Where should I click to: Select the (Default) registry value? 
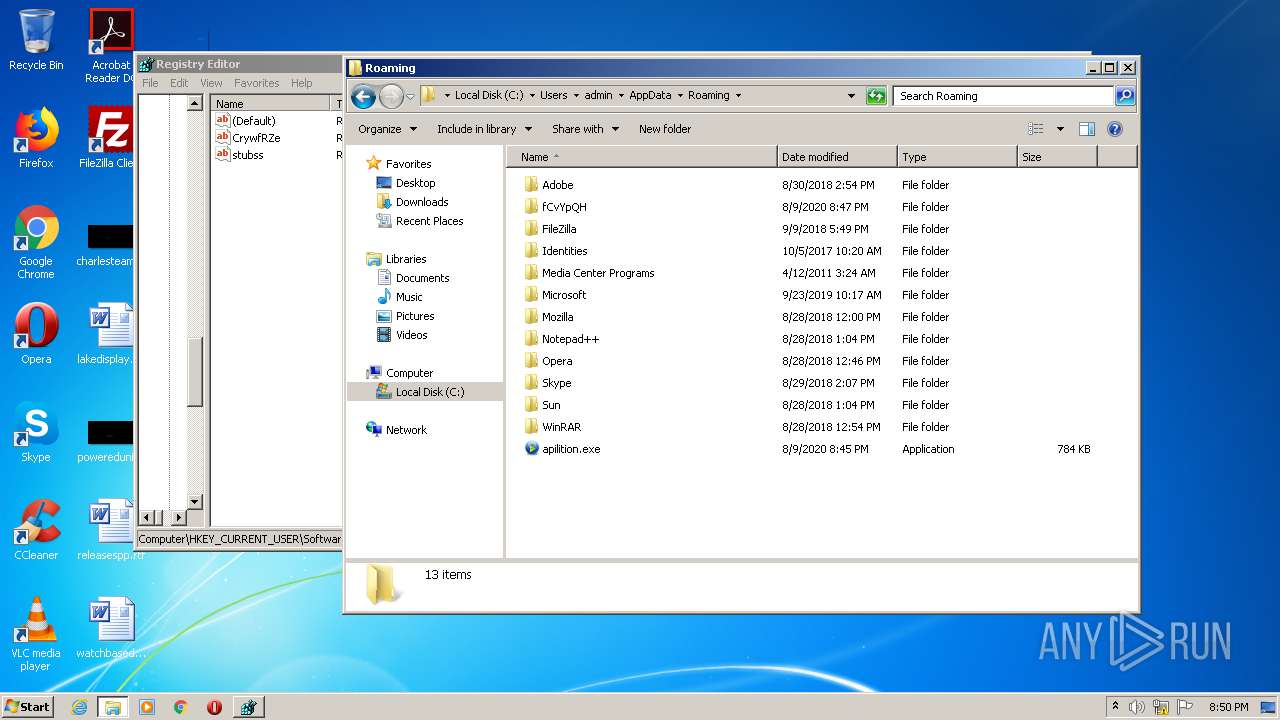click(x=246, y=121)
